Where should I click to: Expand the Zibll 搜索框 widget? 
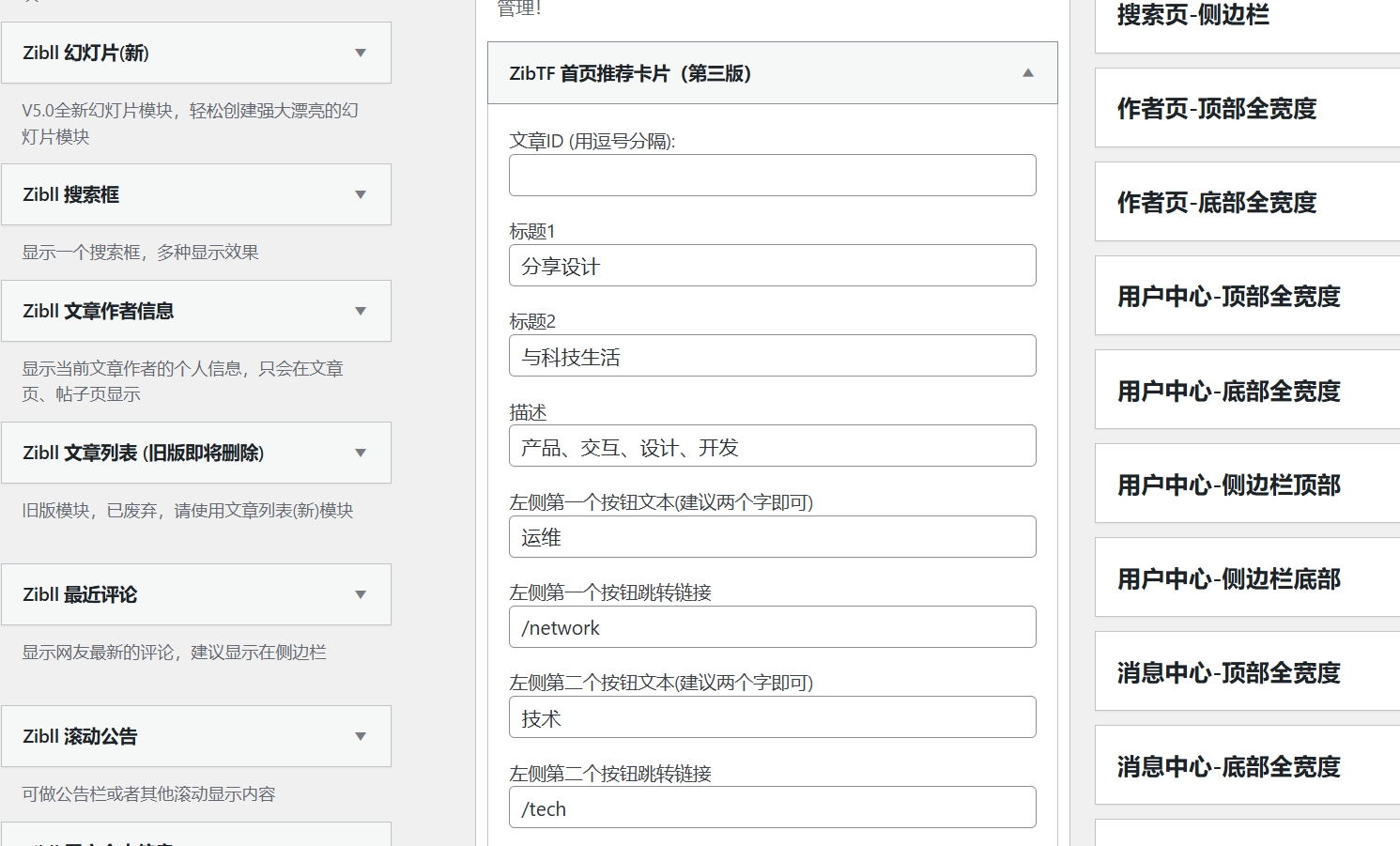pos(361,194)
